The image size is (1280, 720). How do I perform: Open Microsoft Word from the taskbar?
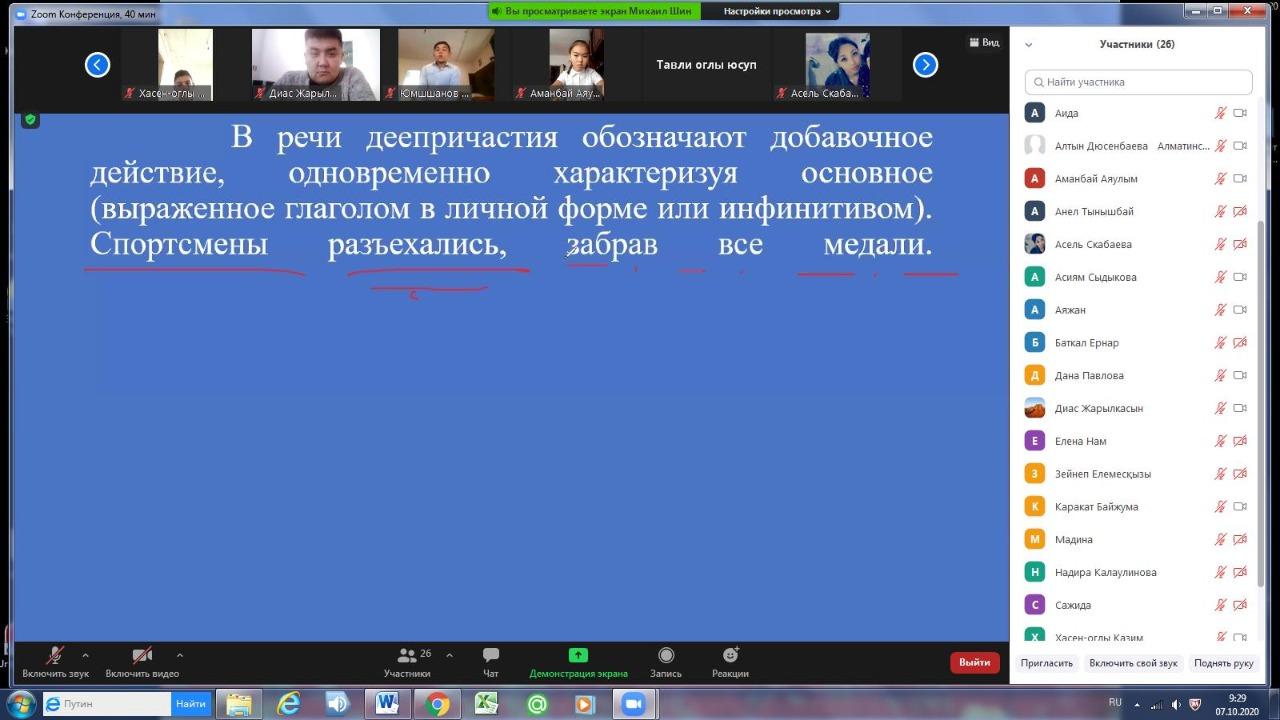coord(387,704)
